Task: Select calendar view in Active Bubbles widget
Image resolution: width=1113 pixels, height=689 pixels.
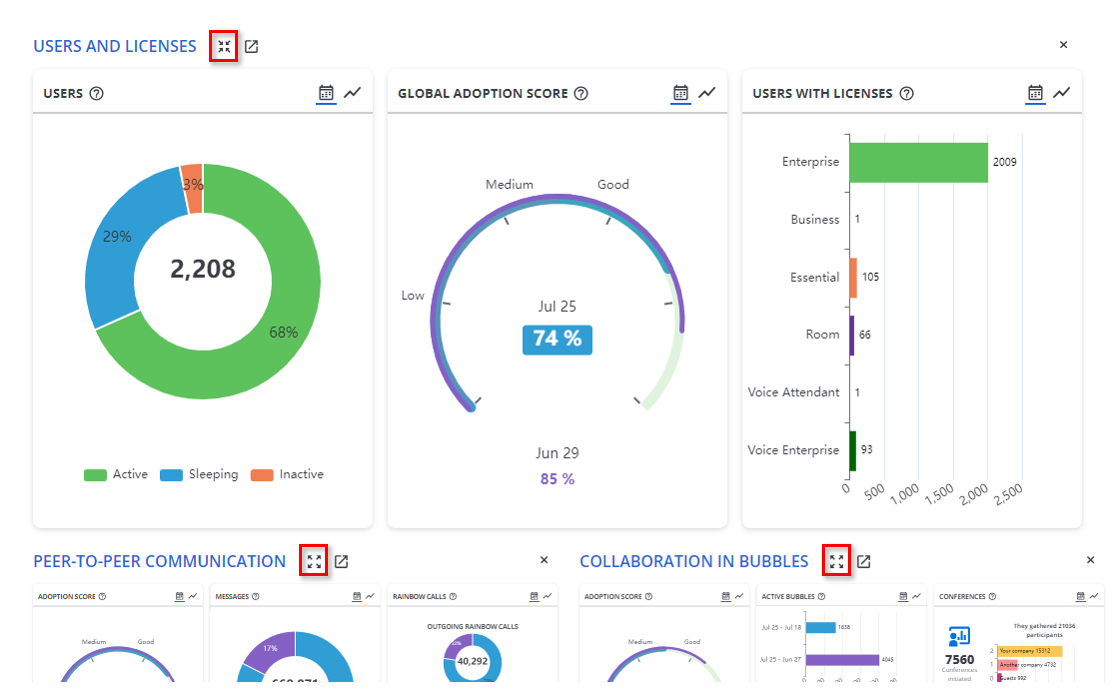Action: pos(903,597)
